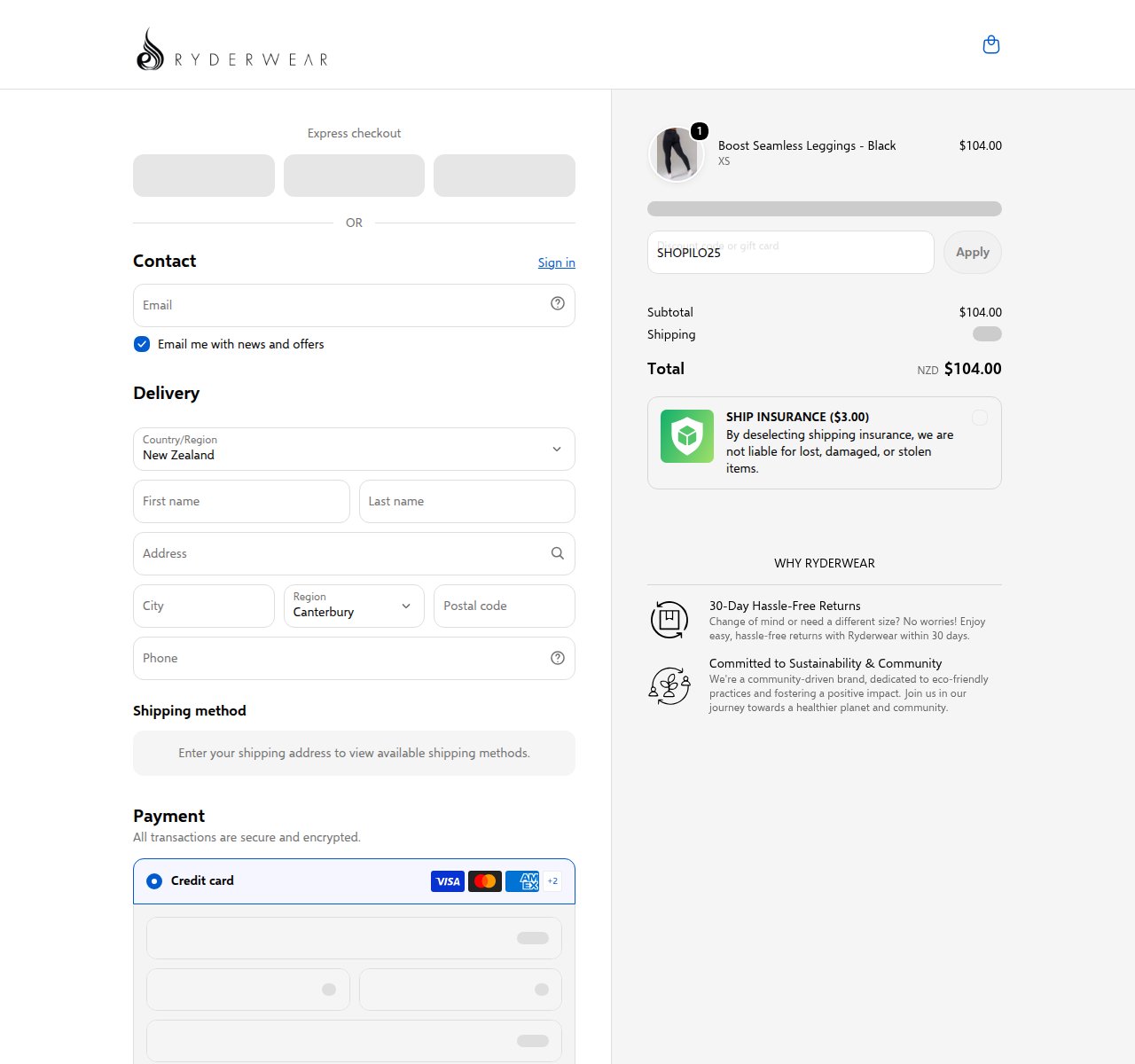This screenshot has height=1064, width=1135.
Task: Click the American Express card icon
Action: point(522,881)
